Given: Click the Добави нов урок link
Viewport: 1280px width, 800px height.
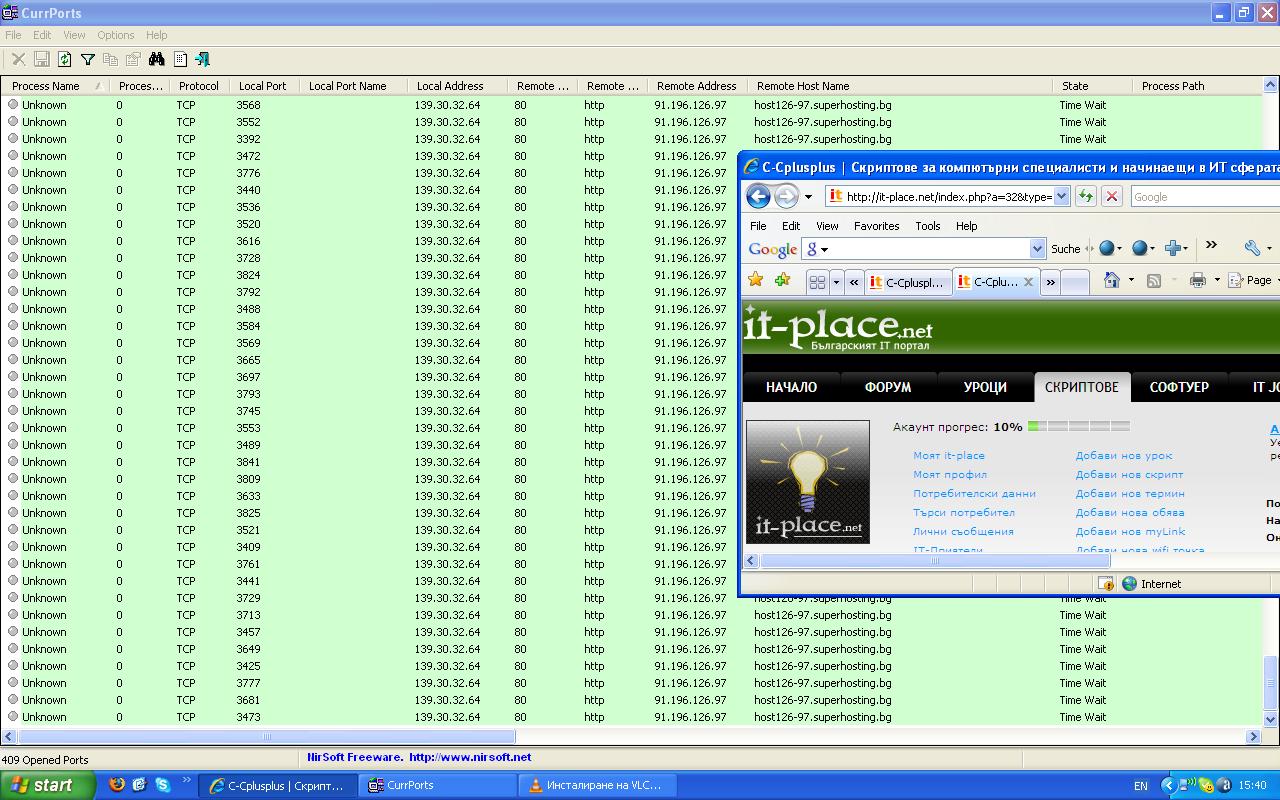Looking at the screenshot, I should 1124,455.
